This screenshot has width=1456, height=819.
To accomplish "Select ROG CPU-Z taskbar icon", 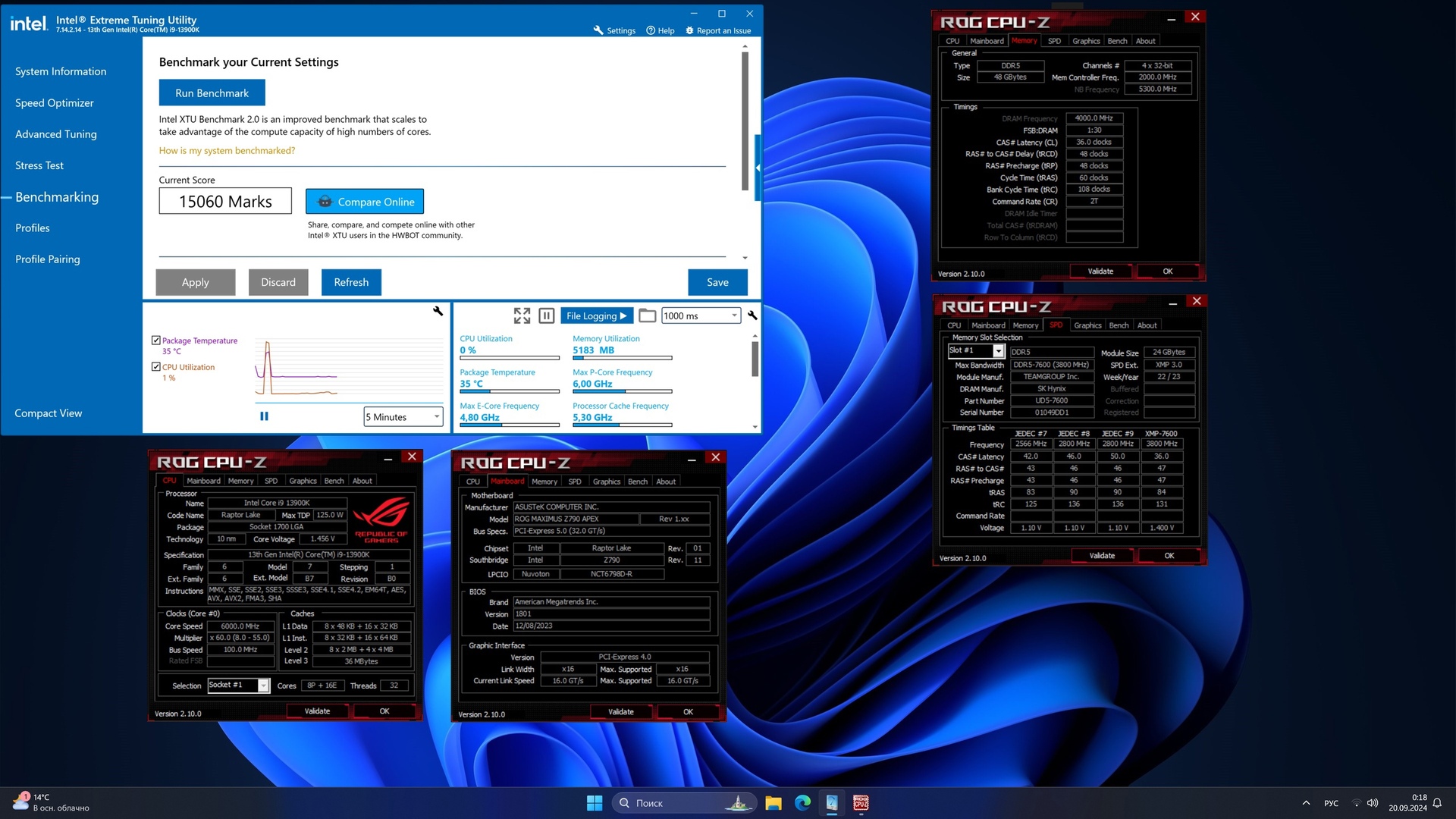I will [861, 803].
